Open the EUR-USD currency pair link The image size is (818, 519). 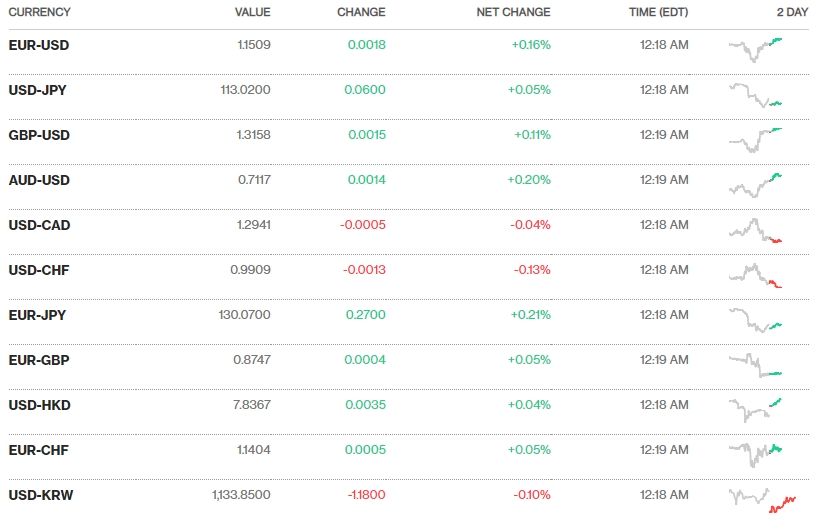pos(39,45)
